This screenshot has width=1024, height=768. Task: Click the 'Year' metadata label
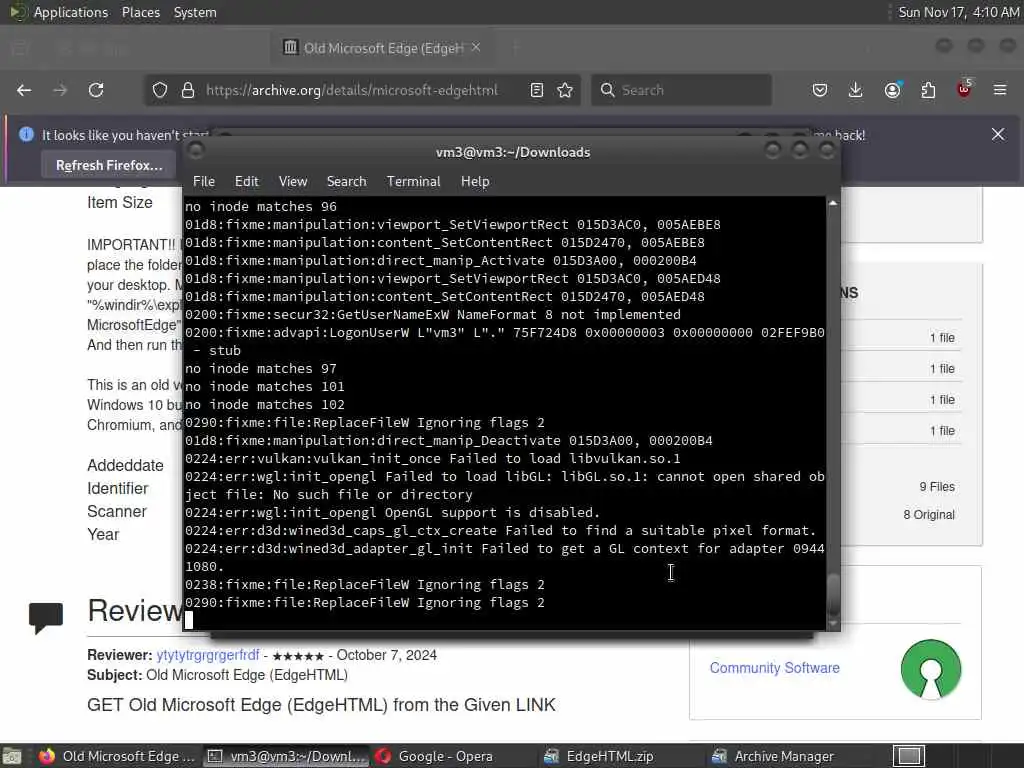tap(103, 535)
